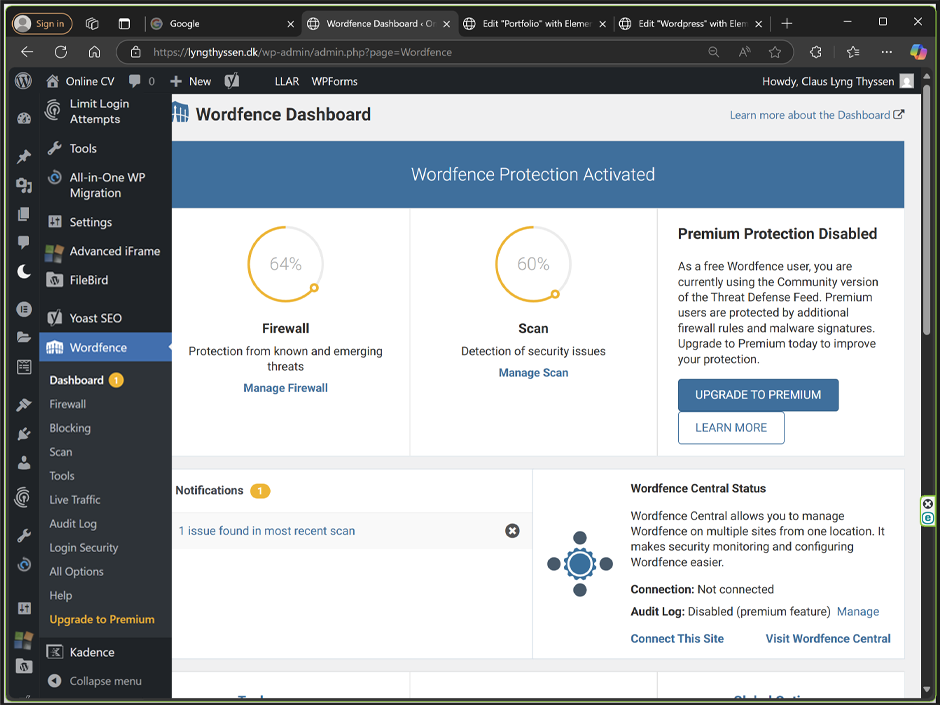Click the WordPress logo in admin bar

24,81
